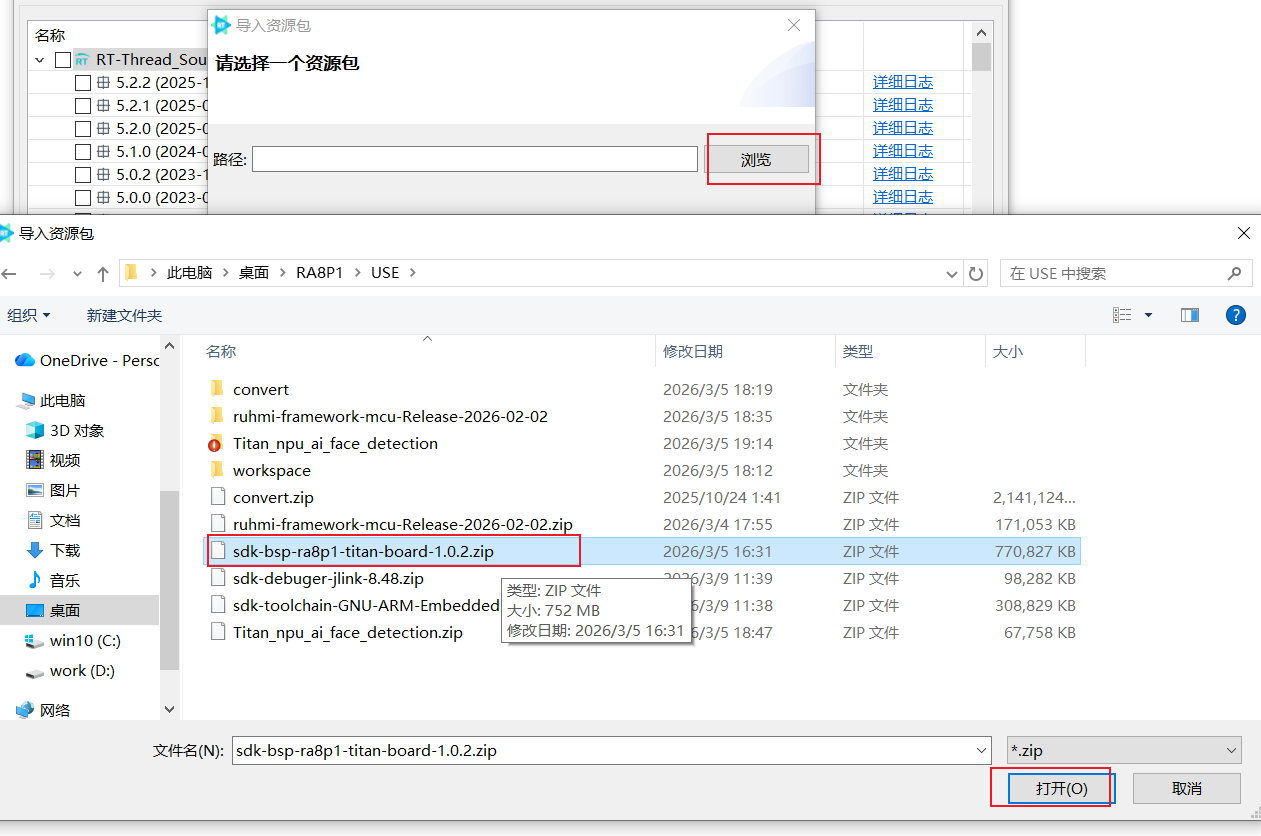
Task: Sort by 修改日期 column header
Action: click(x=693, y=351)
